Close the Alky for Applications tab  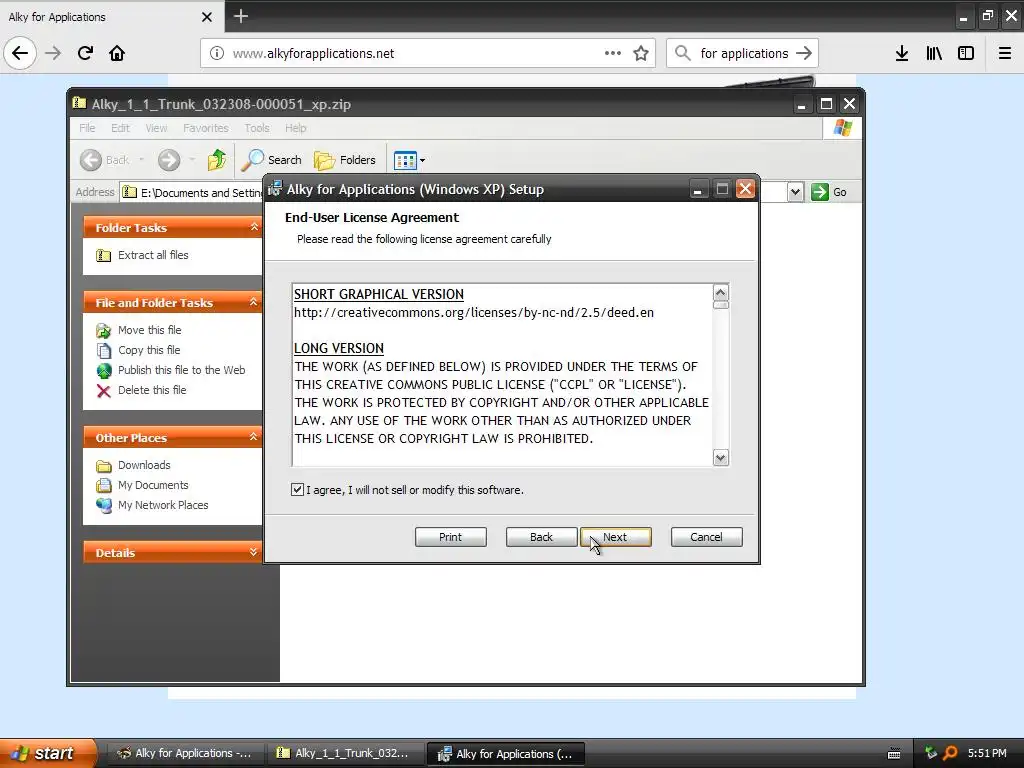(206, 17)
